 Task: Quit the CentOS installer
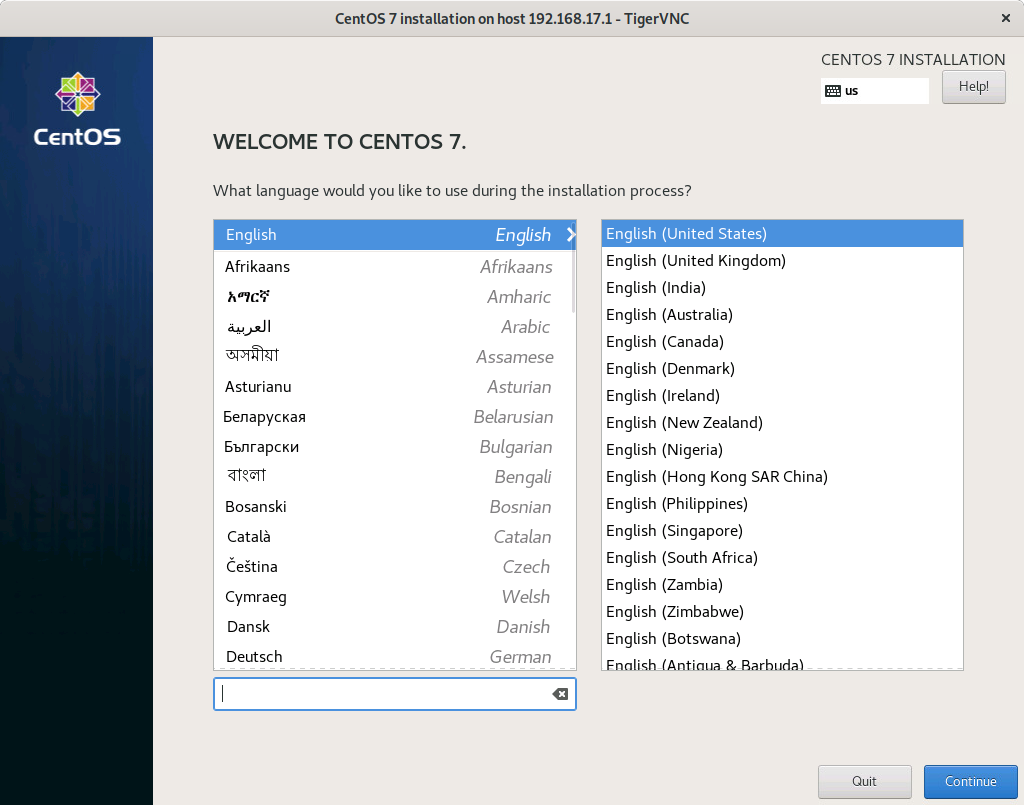pos(864,781)
